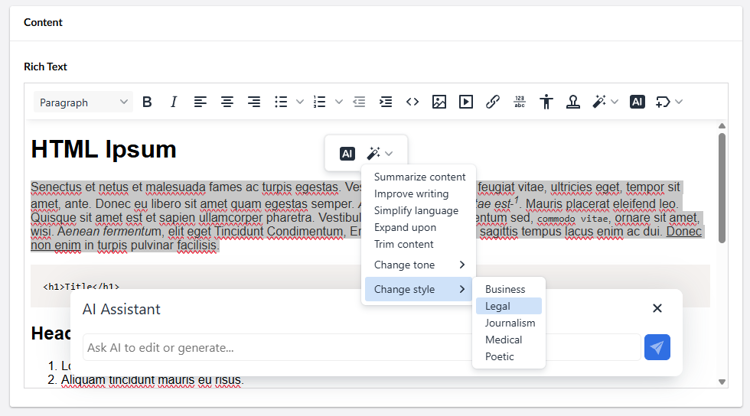
Task: Insert media video icon
Action: (466, 102)
